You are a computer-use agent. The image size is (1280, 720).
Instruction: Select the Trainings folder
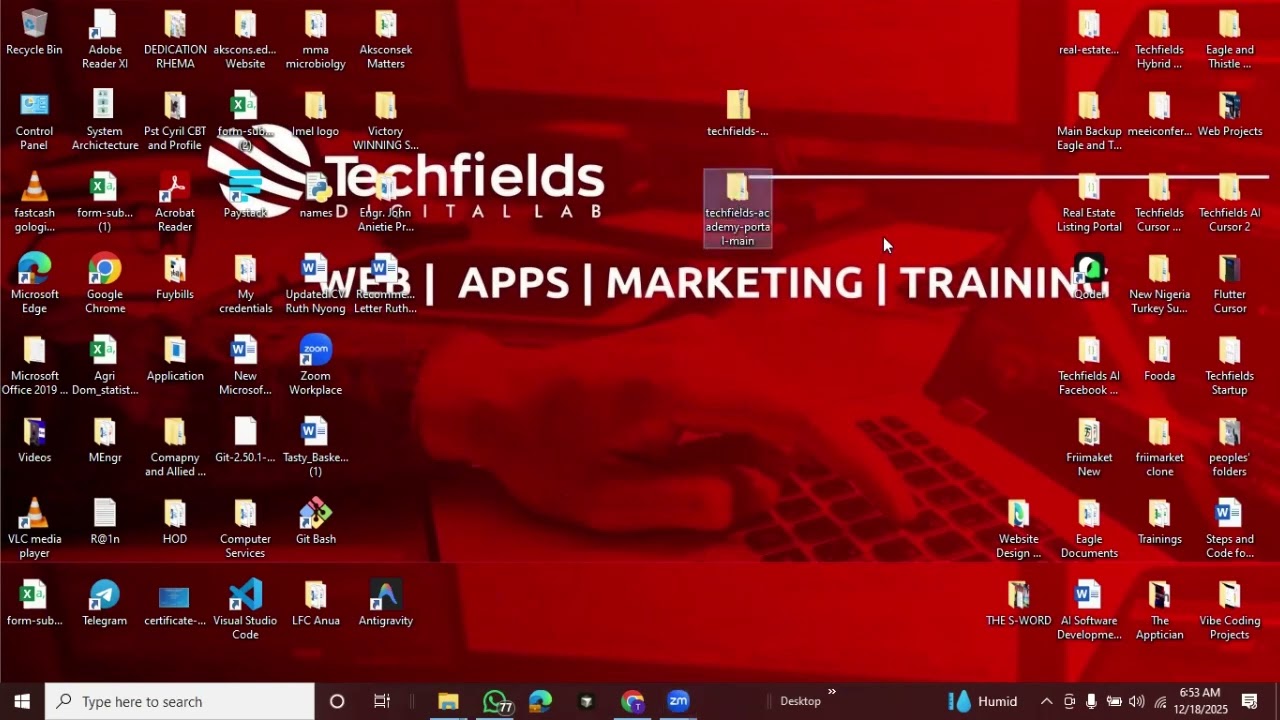pos(1159,522)
